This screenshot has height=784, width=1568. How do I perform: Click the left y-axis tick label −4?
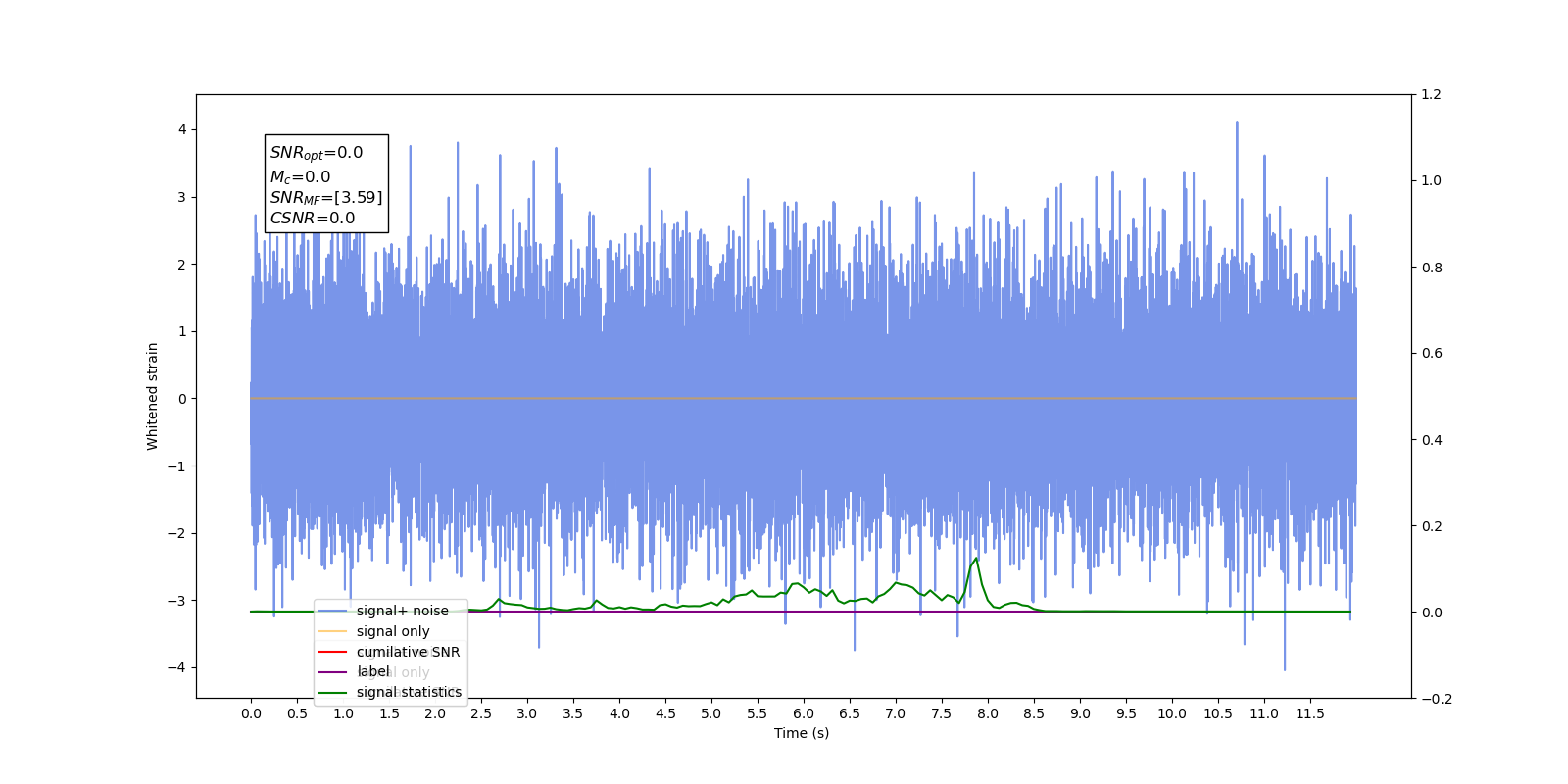click(176, 667)
